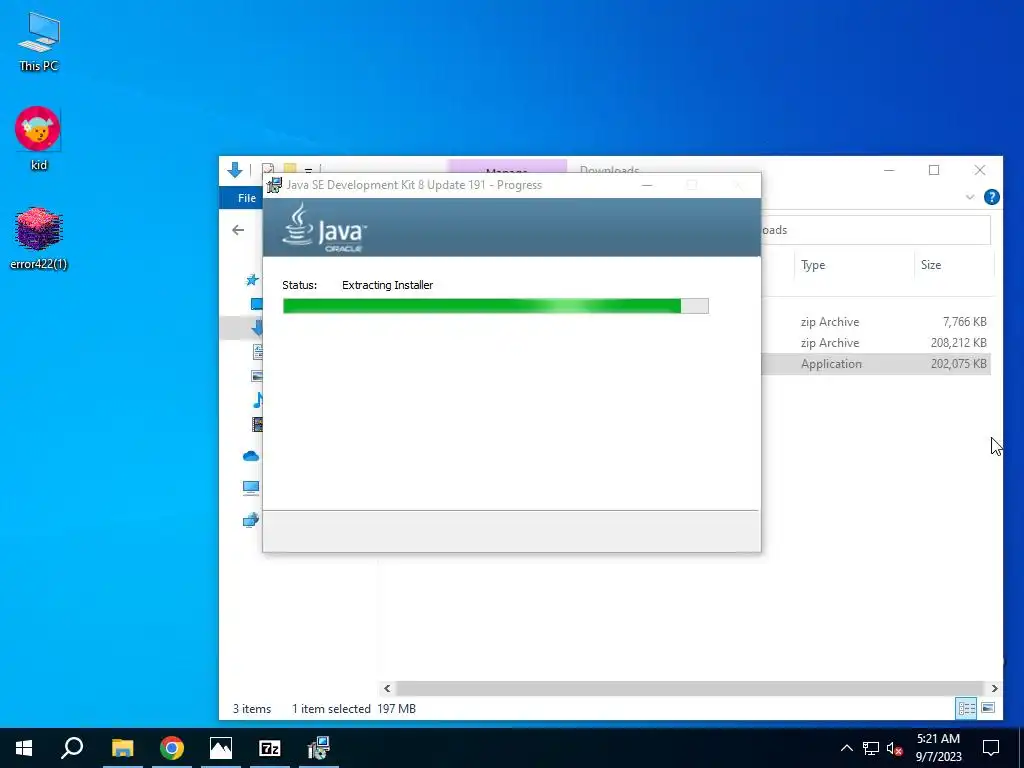Click Explorer back arrow button
The width and height of the screenshot is (1024, 768).
tap(238, 230)
